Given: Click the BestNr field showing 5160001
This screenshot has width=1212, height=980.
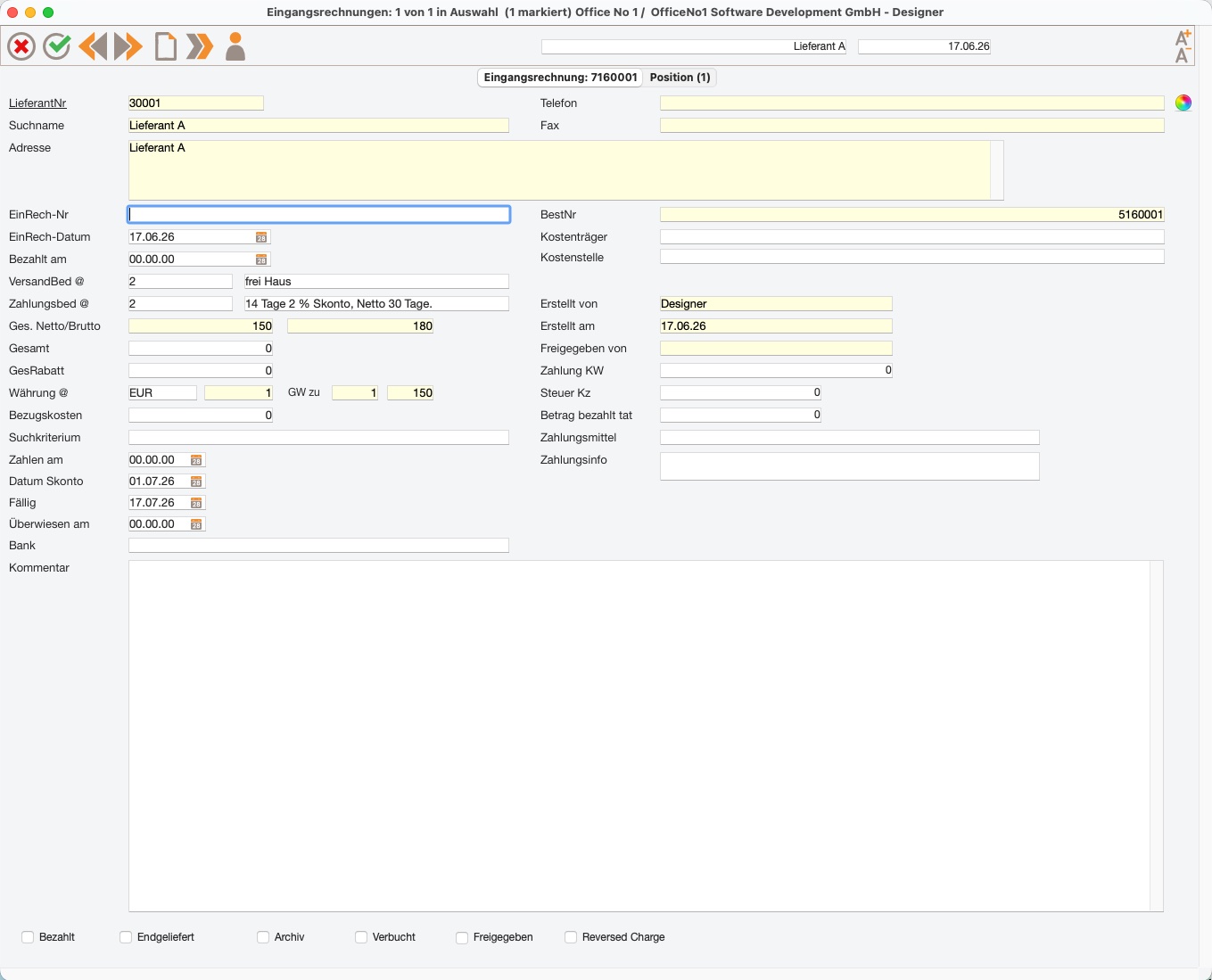Looking at the screenshot, I should [x=912, y=215].
